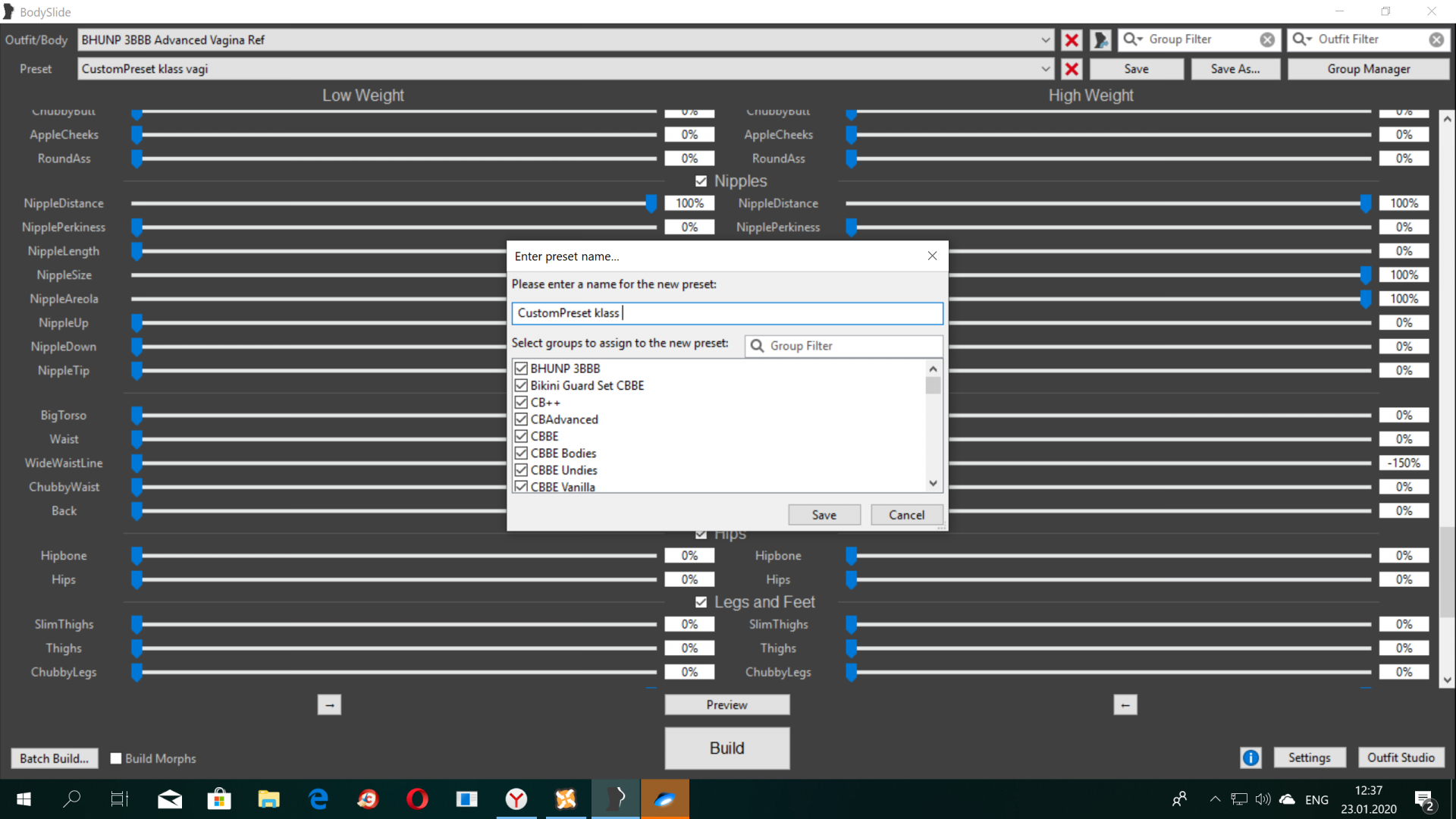The width and height of the screenshot is (1456, 819).
Task: Open the Group Manager
Action: (x=1368, y=69)
